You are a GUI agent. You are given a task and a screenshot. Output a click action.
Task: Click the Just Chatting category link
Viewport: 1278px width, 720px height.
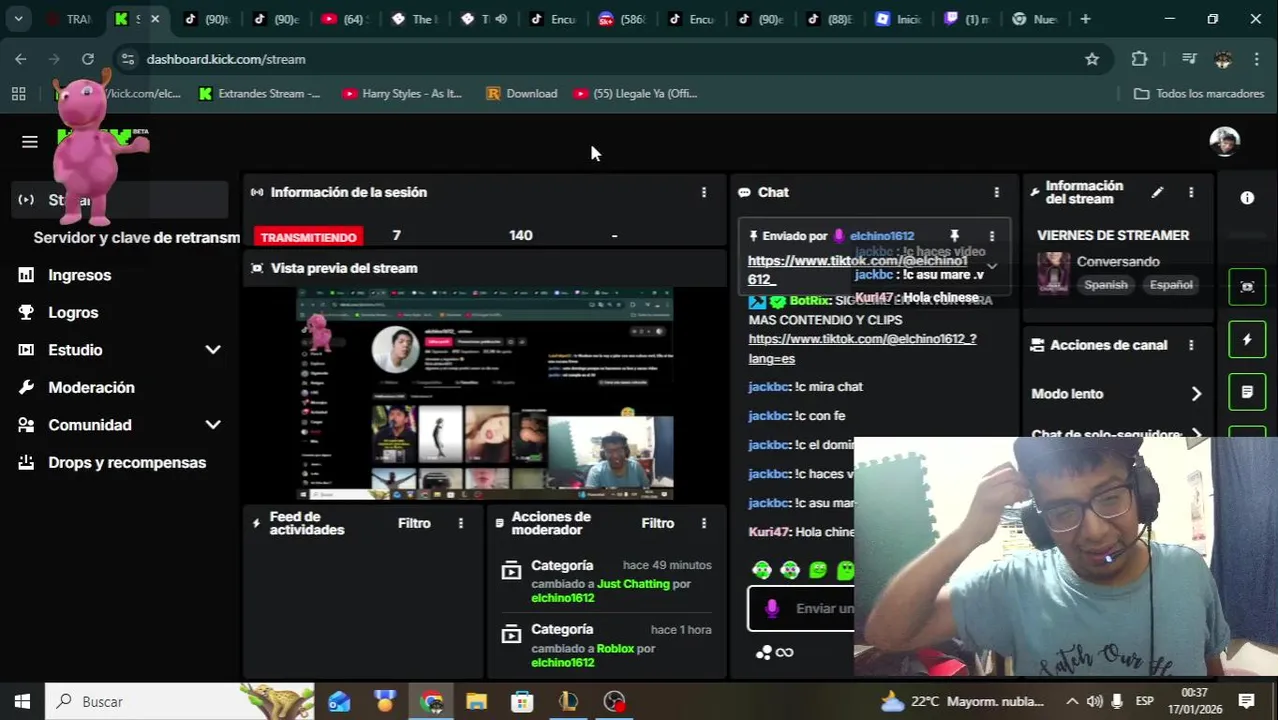(633, 584)
